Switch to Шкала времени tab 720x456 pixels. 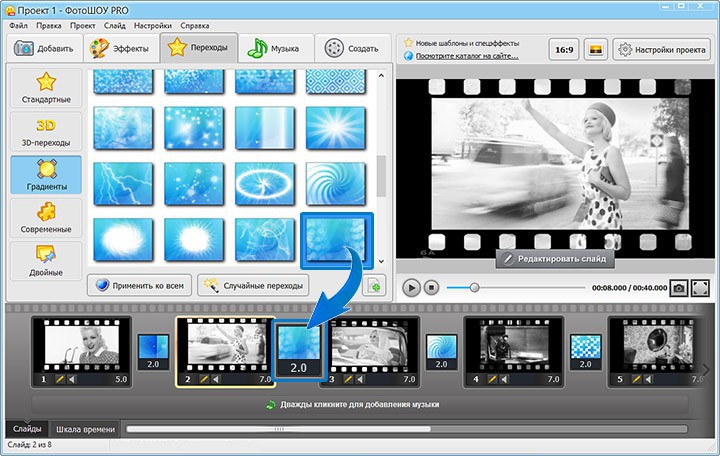(x=85, y=429)
